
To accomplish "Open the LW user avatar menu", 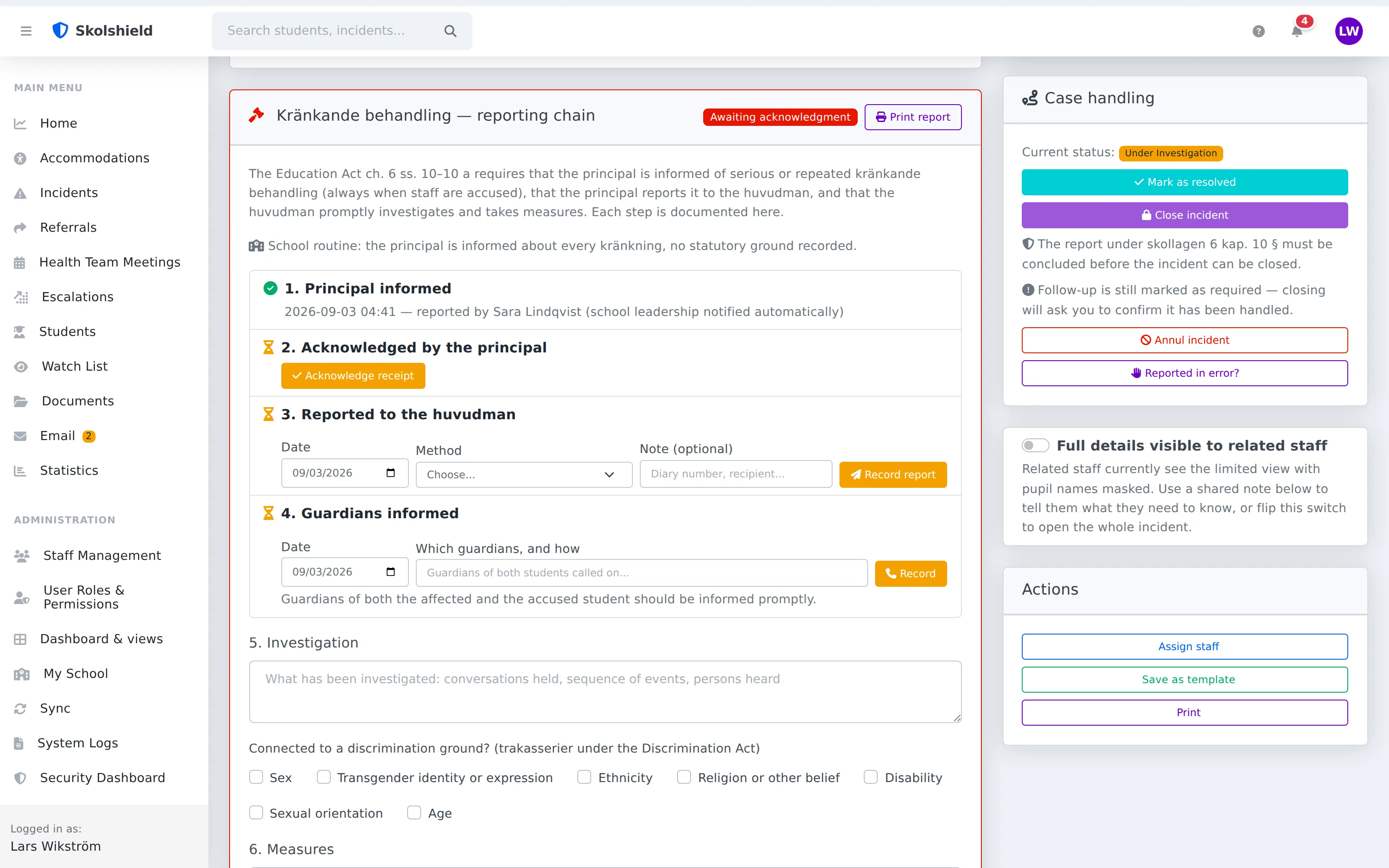I will pos(1348,31).
